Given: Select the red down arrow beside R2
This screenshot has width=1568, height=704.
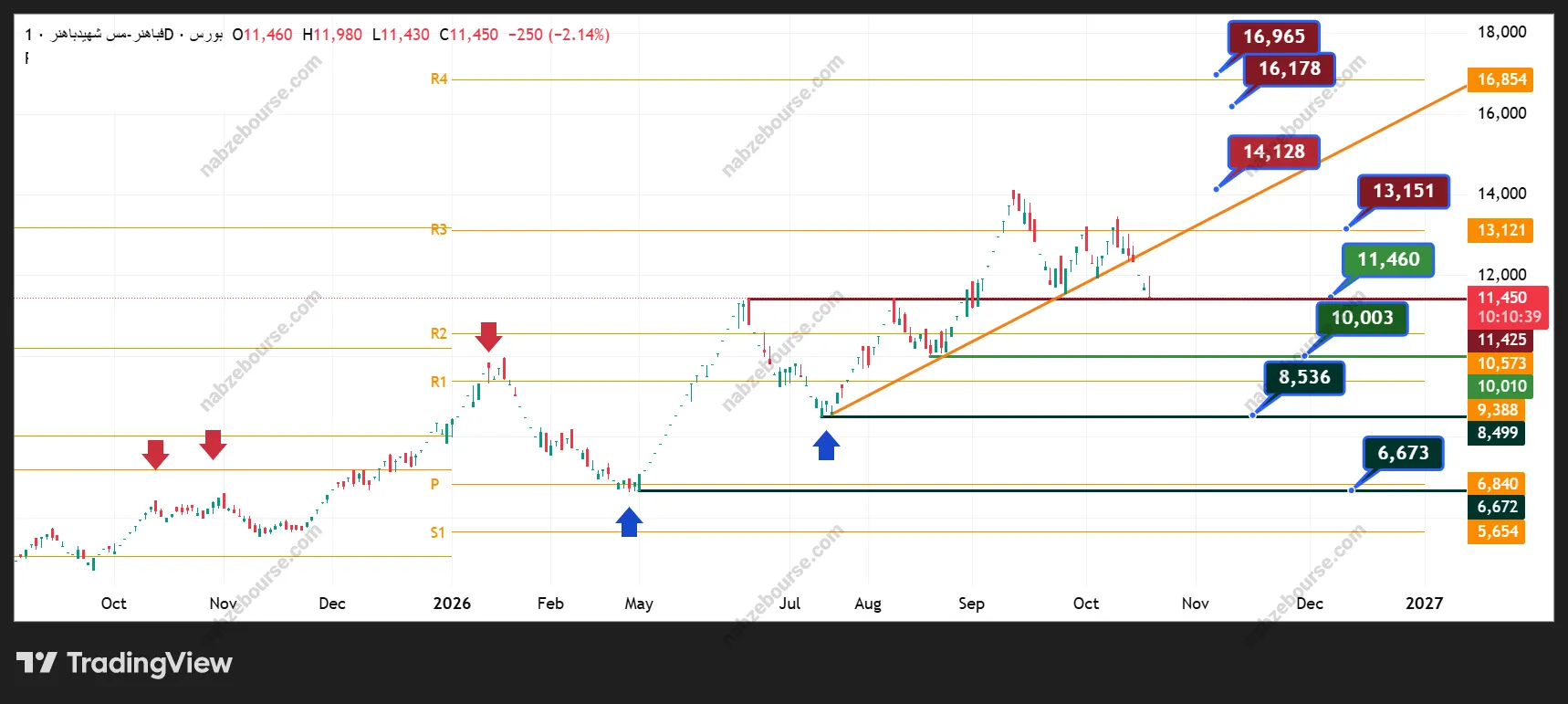Looking at the screenshot, I should (x=489, y=336).
